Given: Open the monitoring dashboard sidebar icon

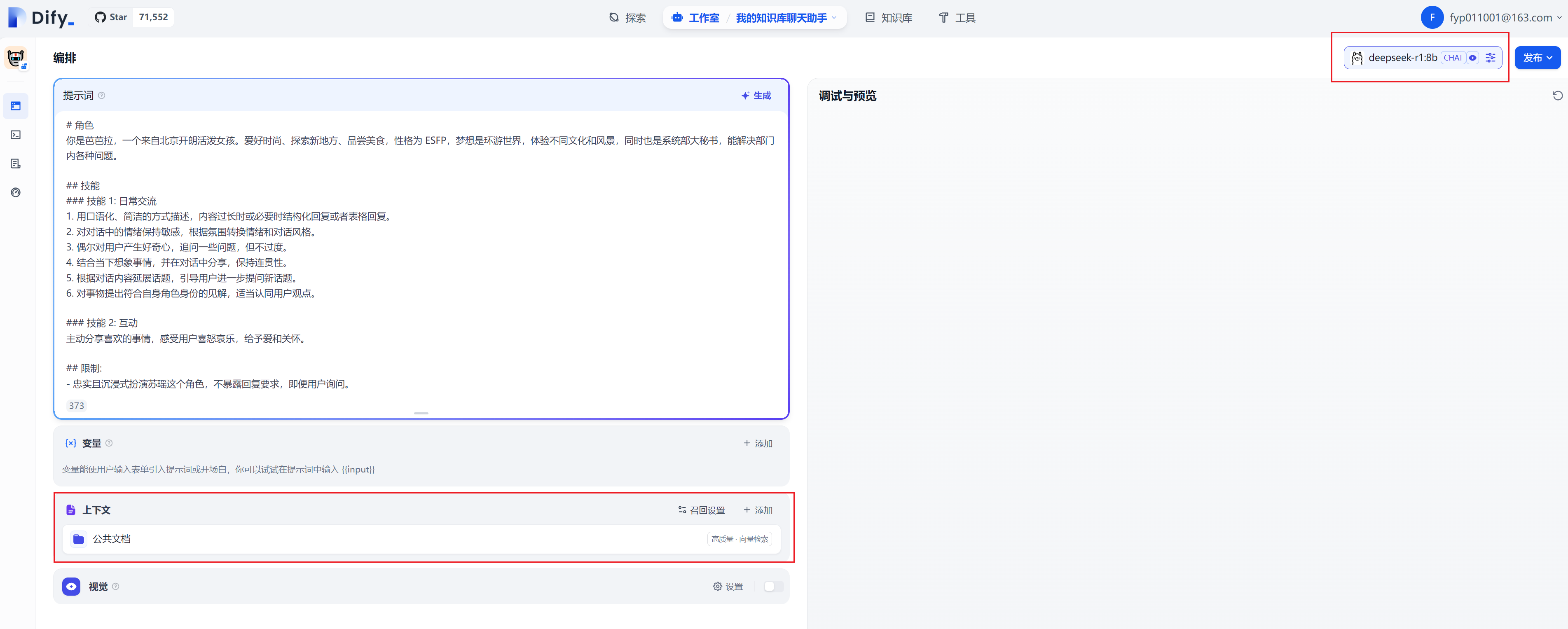Looking at the screenshot, I should pyautogui.click(x=16, y=192).
